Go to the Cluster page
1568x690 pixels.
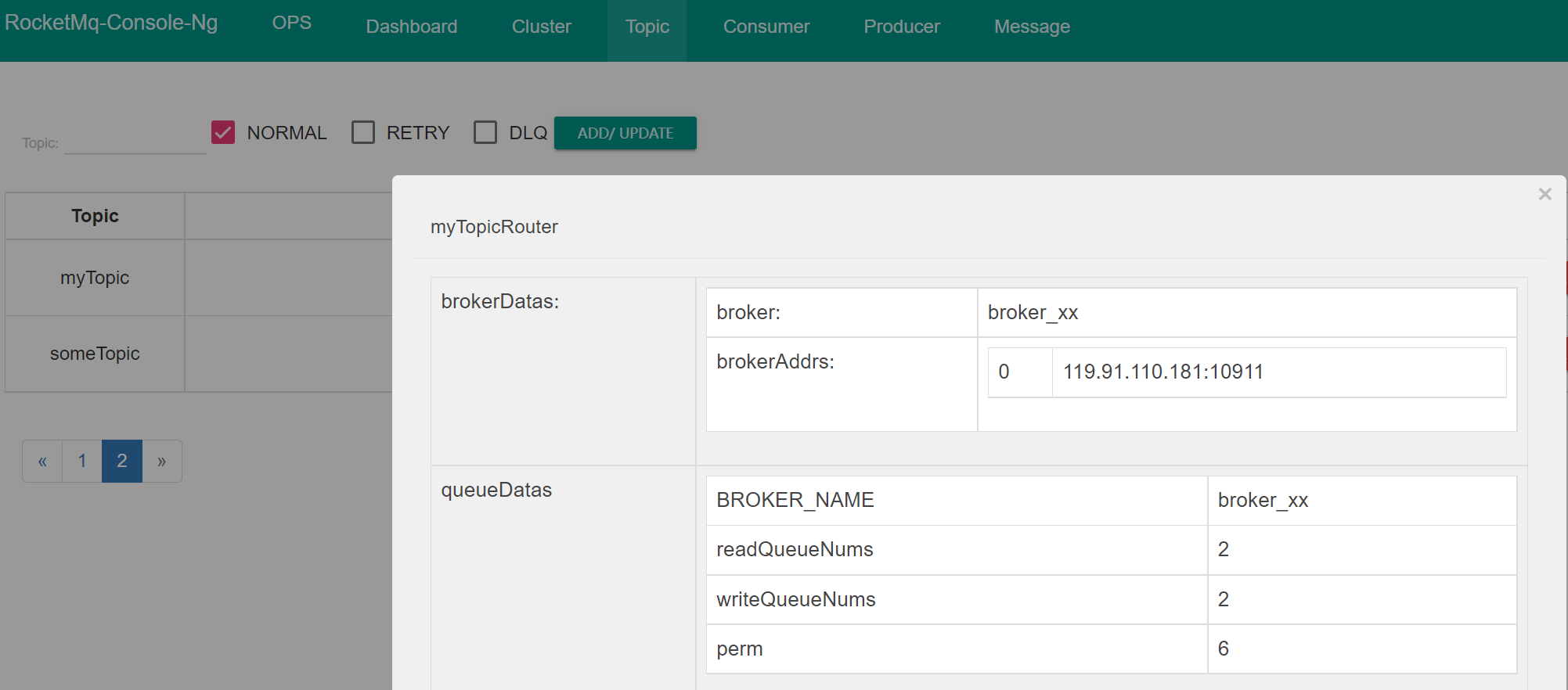point(541,27)
